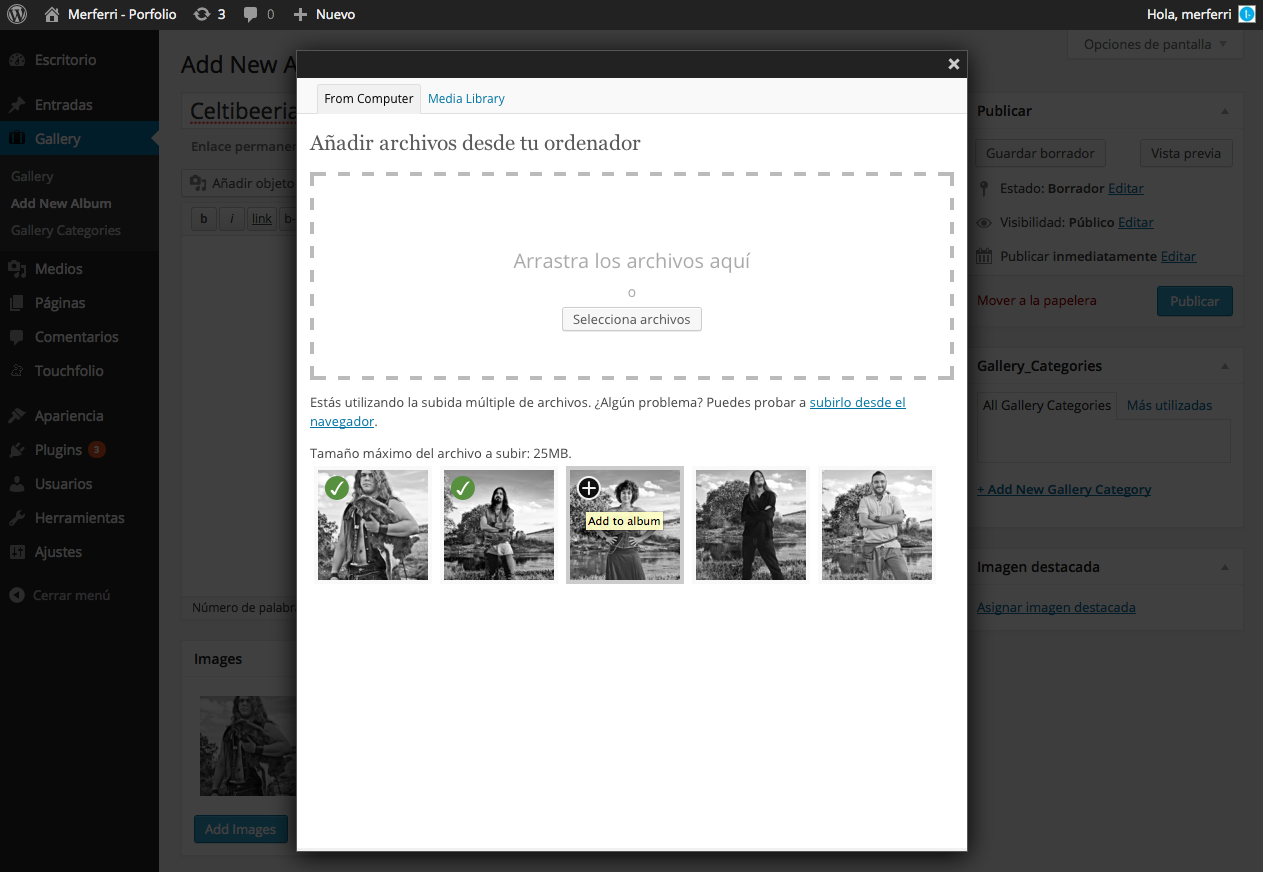Click Editar link next to Estado: Borrador
Image resolution: width=1263 pixels, height=872 pixels.
point(1126,188)
